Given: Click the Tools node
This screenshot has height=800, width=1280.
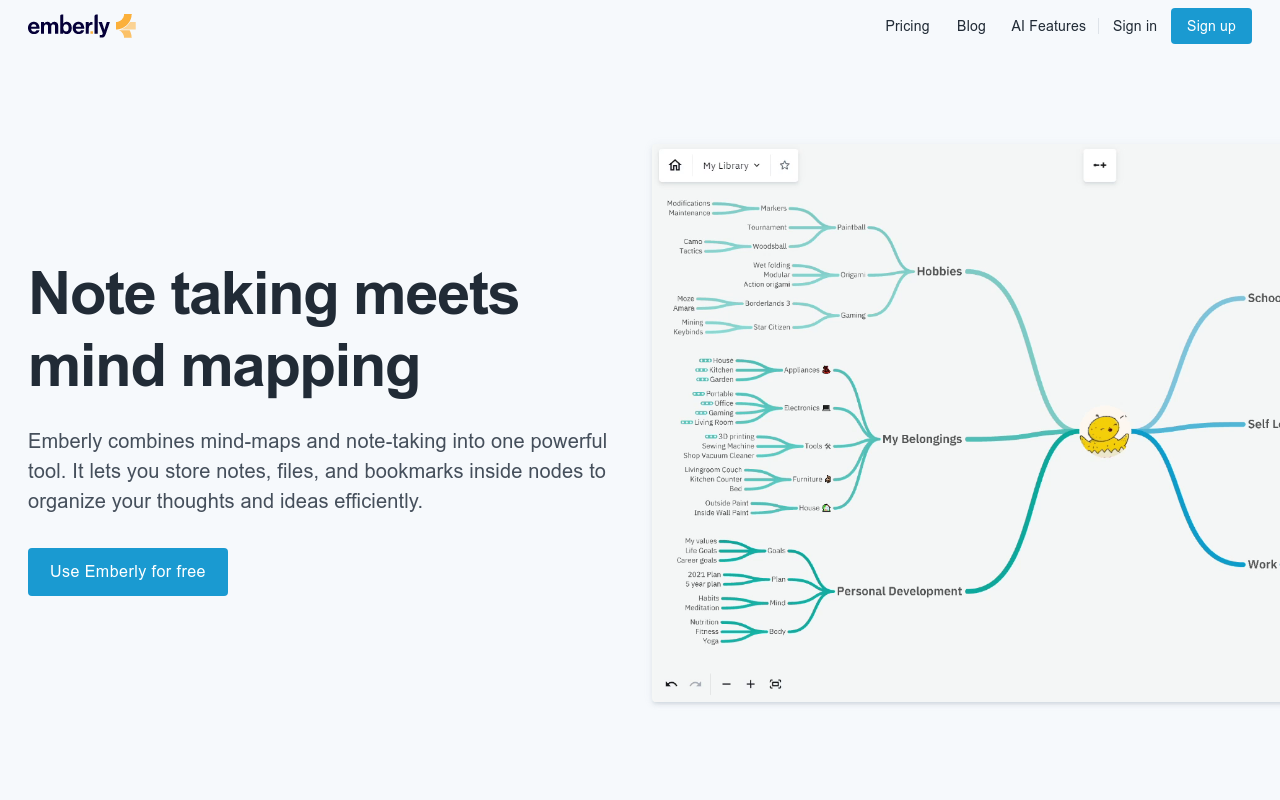Looking at the screenshot, I should point(818,446).
